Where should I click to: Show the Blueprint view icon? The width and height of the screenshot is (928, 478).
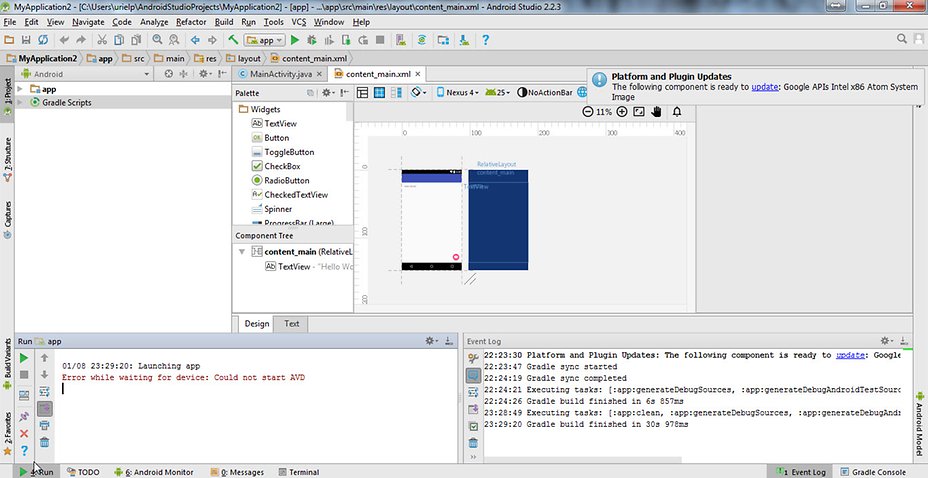coord(379,92)
